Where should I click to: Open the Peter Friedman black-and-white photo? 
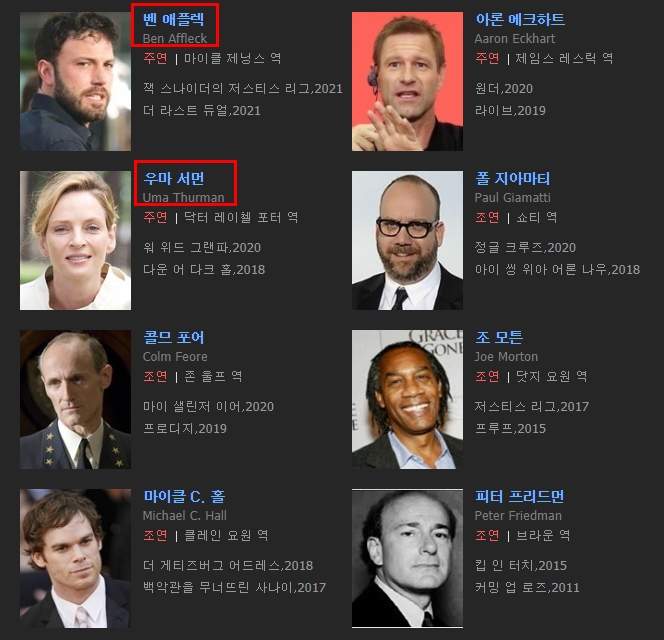point(407,558)
